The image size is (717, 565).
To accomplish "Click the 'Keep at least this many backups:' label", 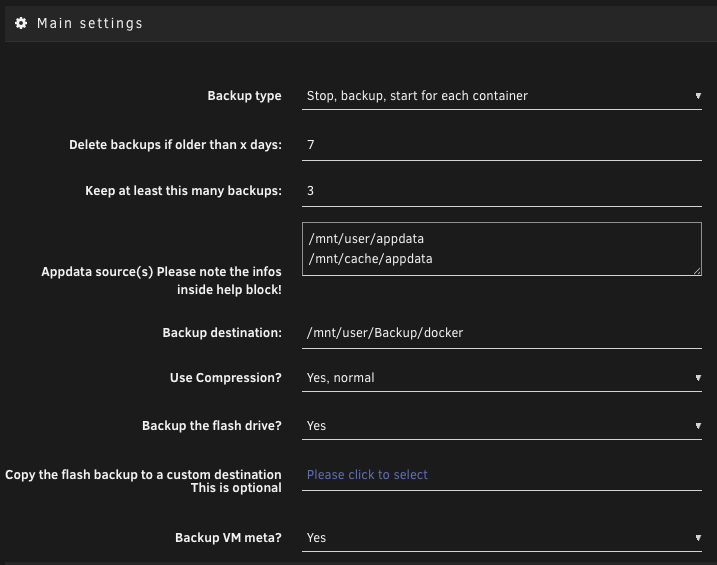I will click(183, 191).
